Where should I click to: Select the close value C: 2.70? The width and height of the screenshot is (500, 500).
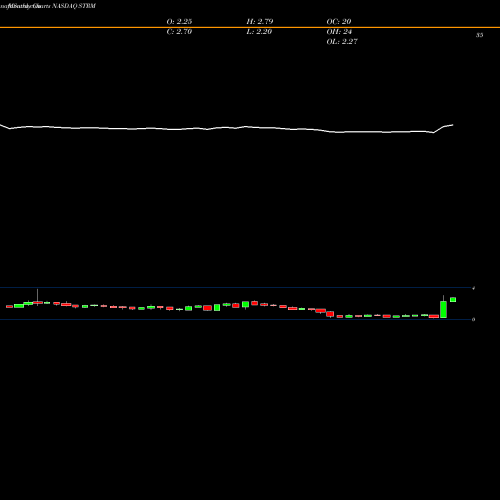point(179,32)
